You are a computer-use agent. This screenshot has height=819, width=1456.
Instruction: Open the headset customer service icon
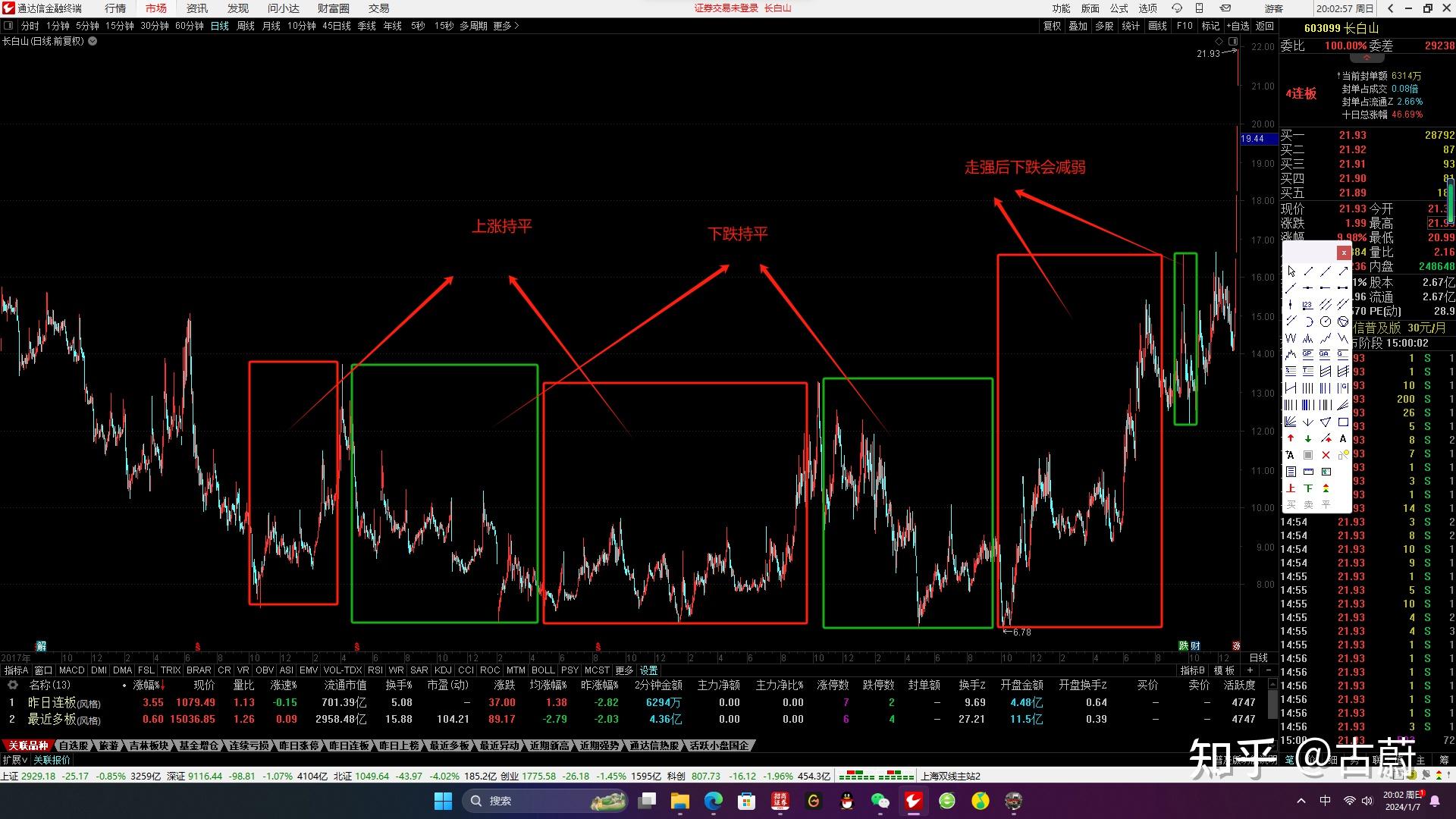click(x=1177, y=8)
